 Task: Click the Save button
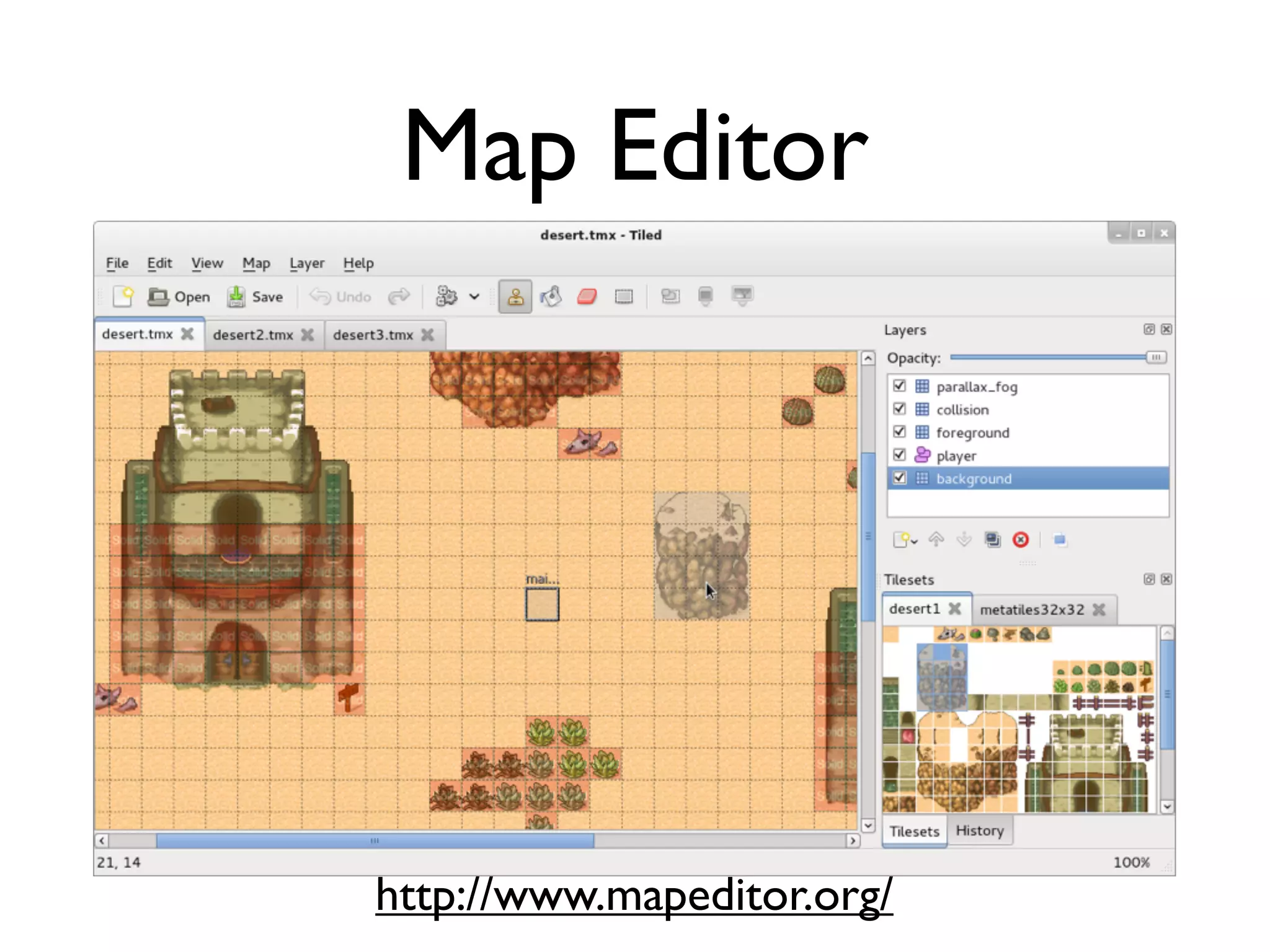[x=255, y=297]
